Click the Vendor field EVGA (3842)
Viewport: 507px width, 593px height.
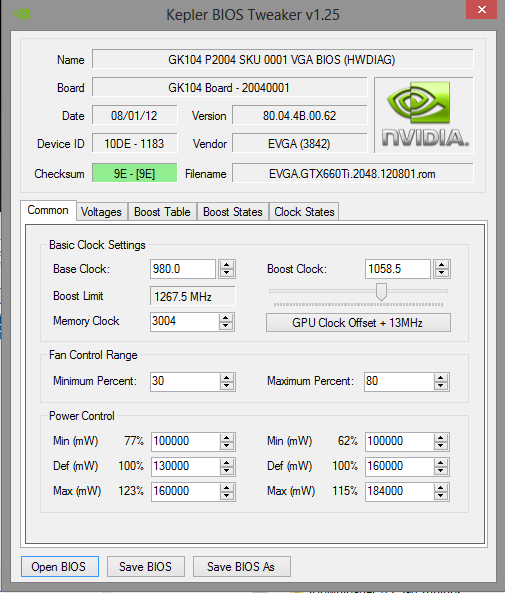tap(300, 144)
